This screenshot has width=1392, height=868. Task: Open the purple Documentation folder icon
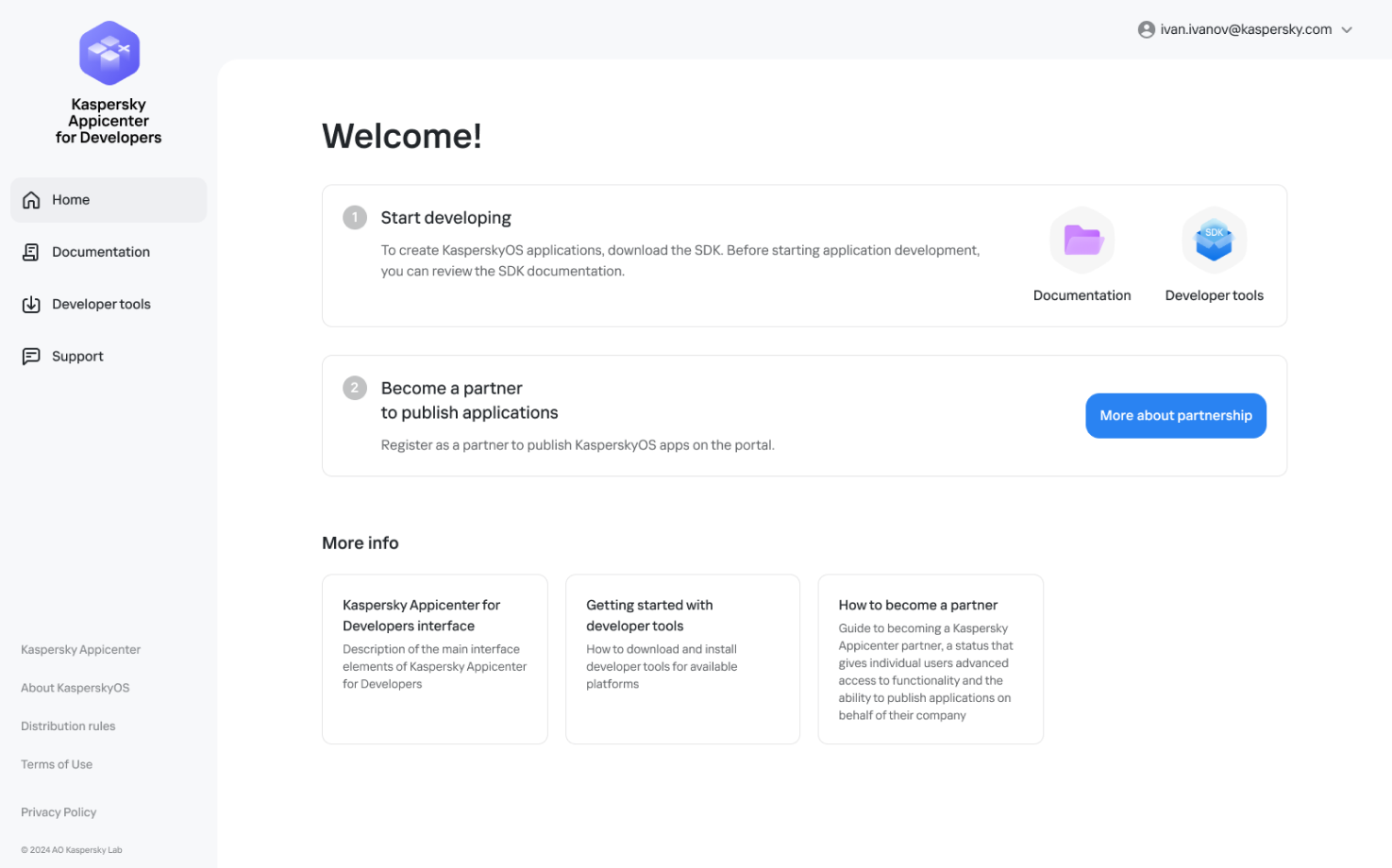point(1082,241)
